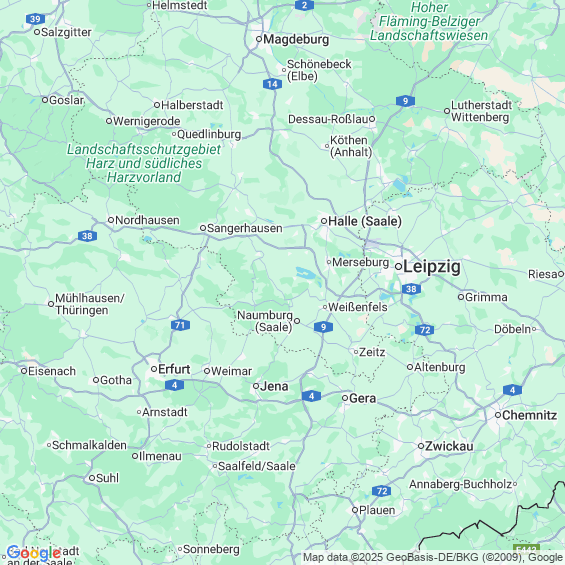This screenshot has height=565, width=565.
Task: Click the Map data copyright text
Action: point(433,557)
